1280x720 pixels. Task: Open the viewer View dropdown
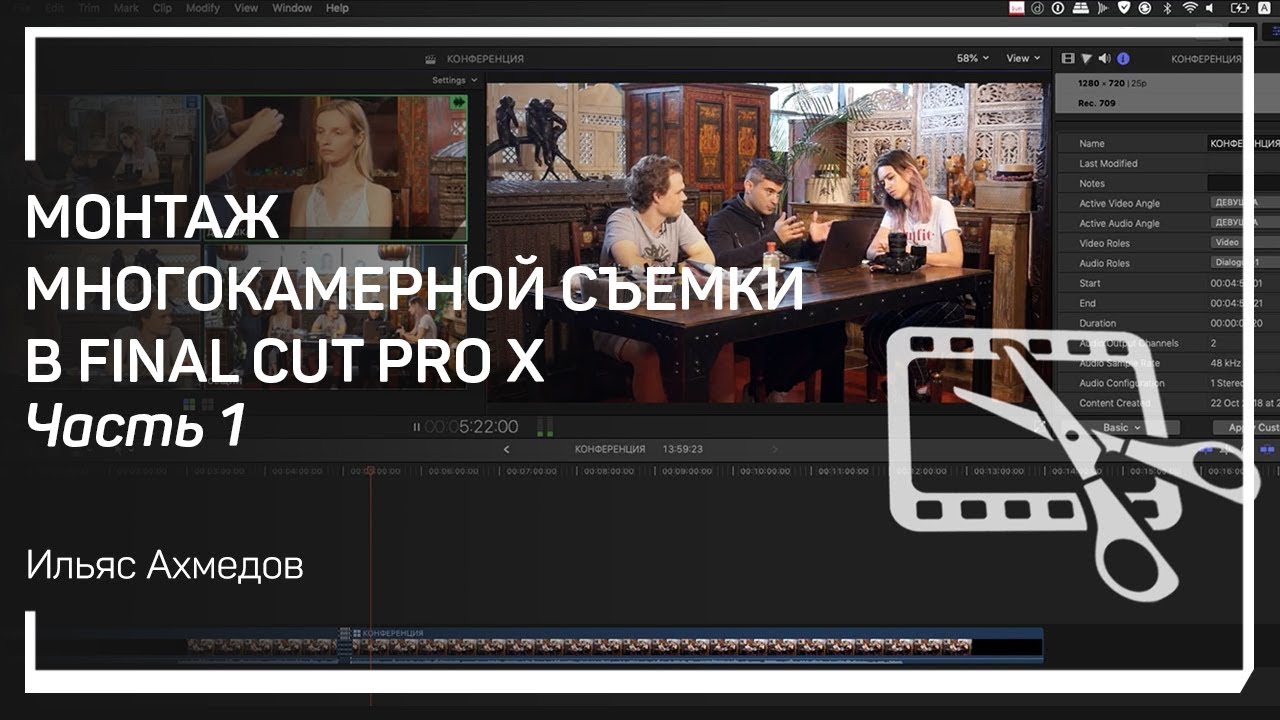pos(1023,59)
